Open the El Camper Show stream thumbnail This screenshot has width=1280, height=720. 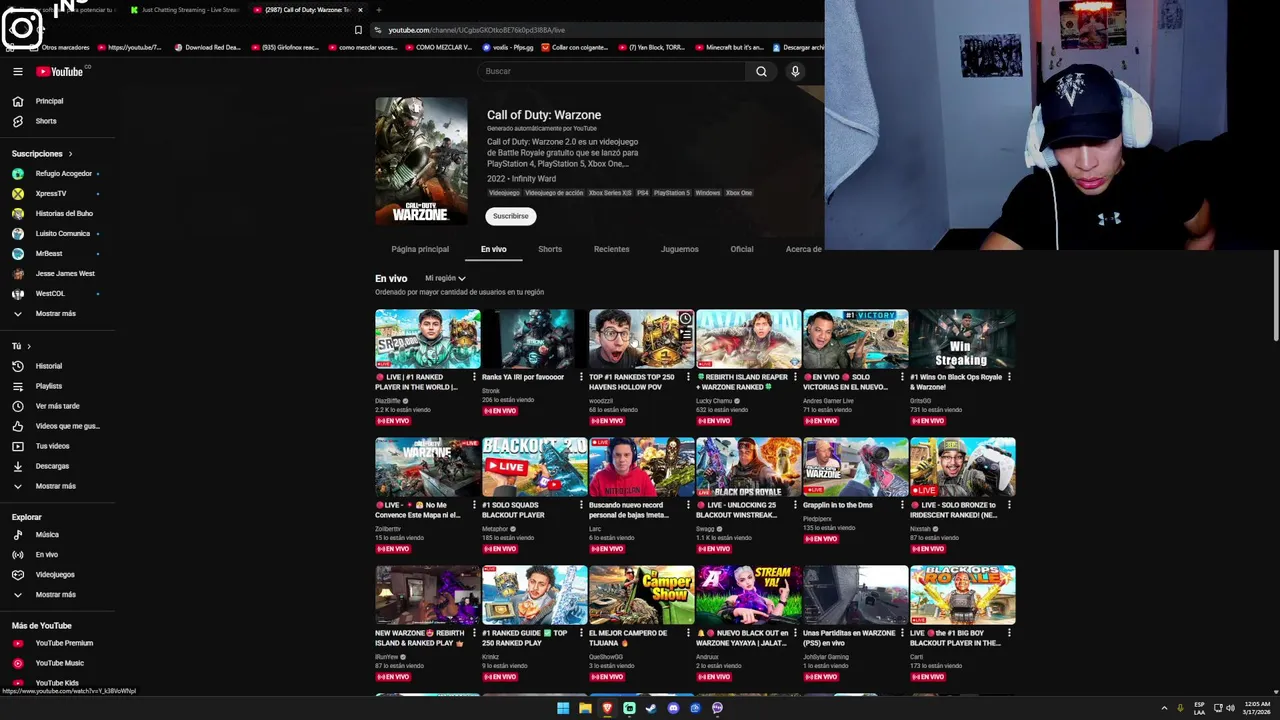[642, 595]
